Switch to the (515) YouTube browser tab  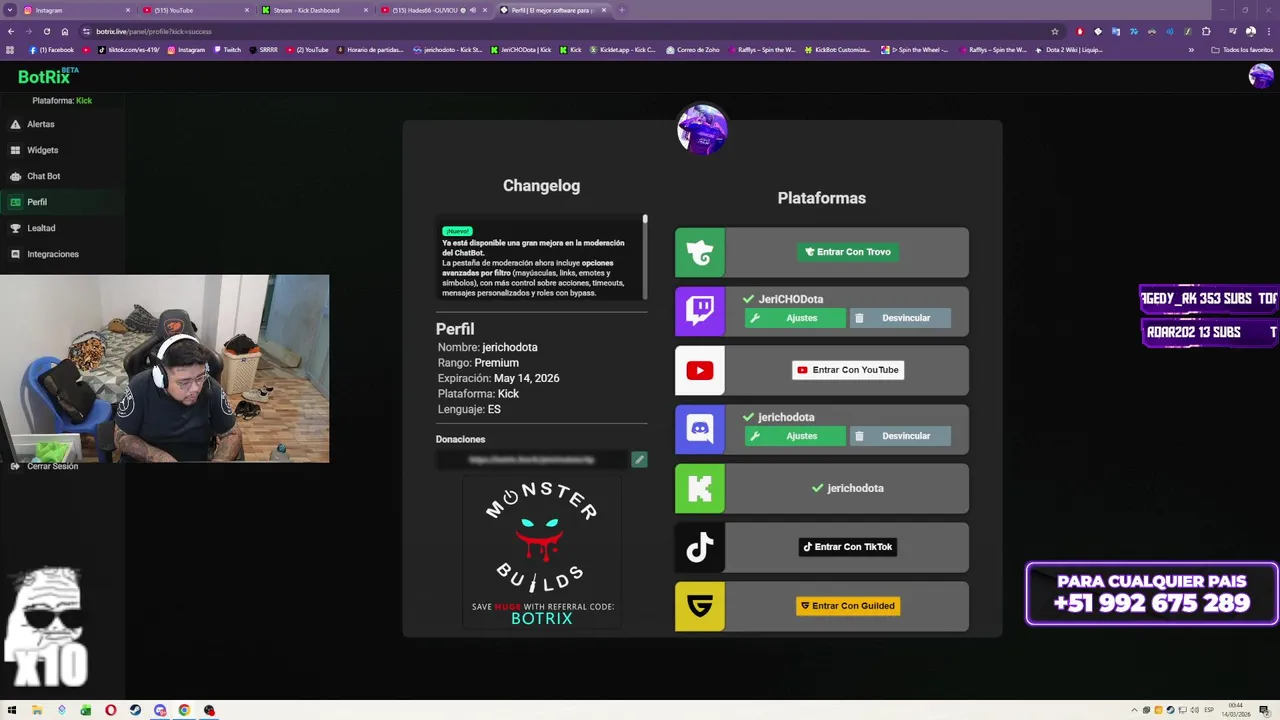pyautogui.click(x=194, y=10)
